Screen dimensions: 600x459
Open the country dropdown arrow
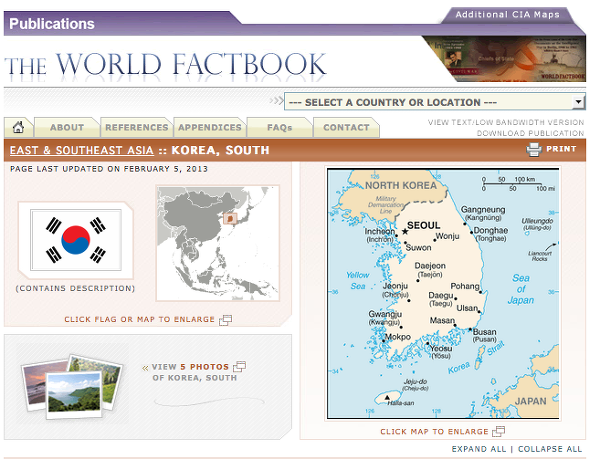pyautogui.click(x=579, y=102)
